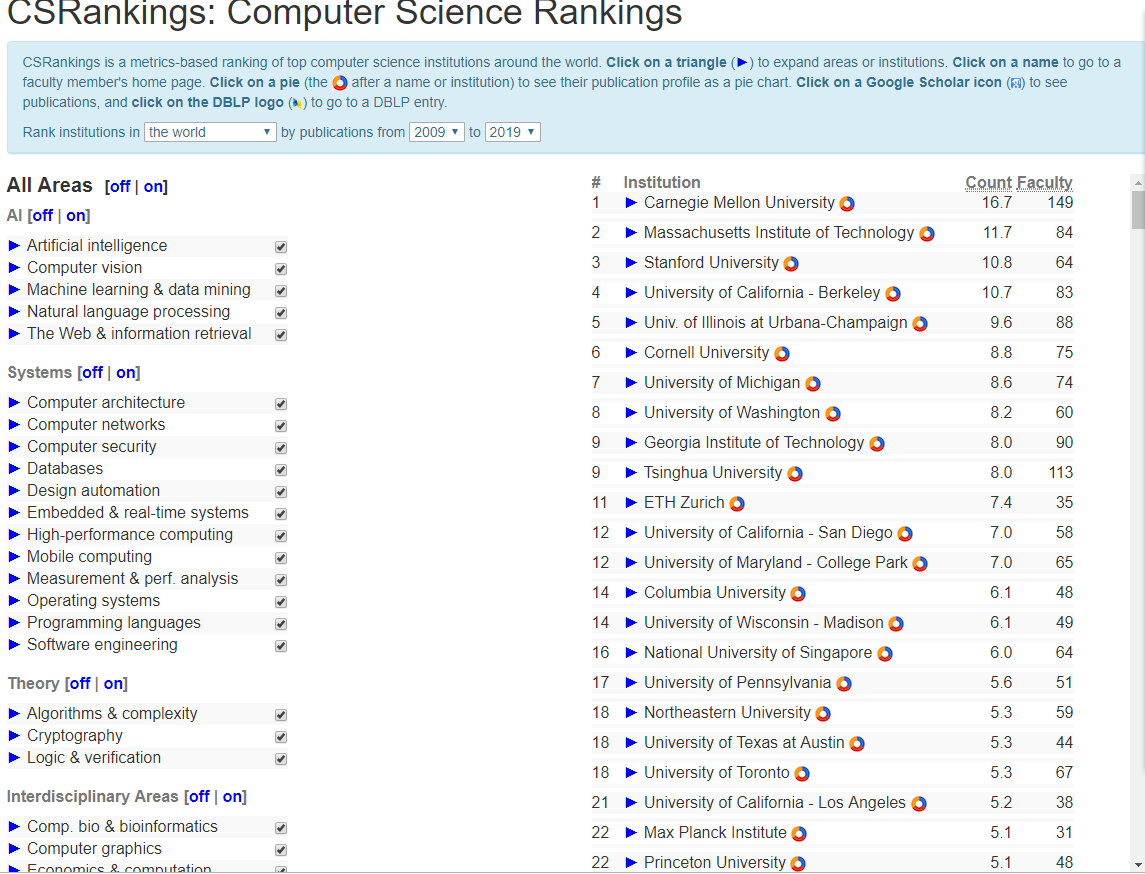Uncheck Machine learning & data mining
Screen dimensions: 1145x874
tap(281, 291)
